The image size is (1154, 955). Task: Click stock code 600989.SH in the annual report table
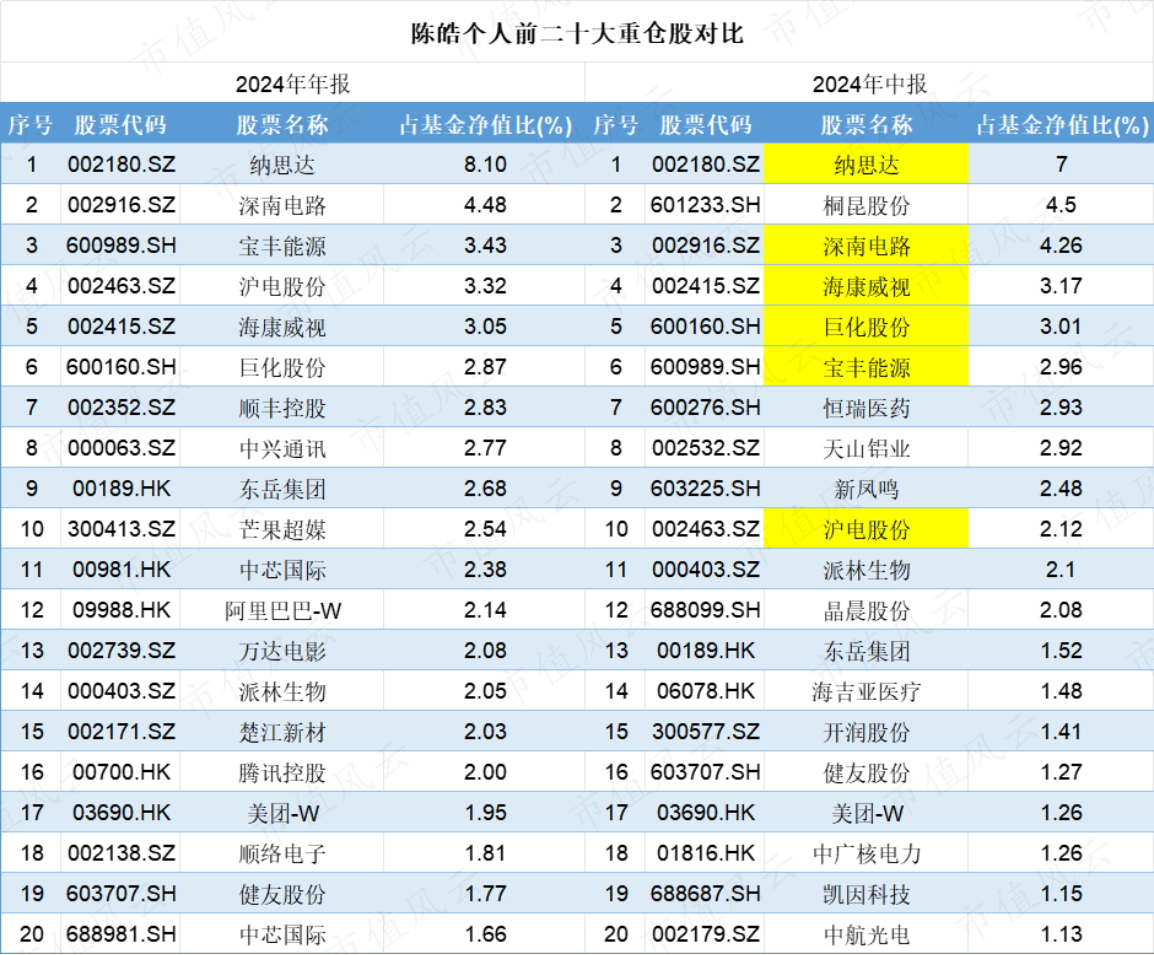tap(121, 245)
